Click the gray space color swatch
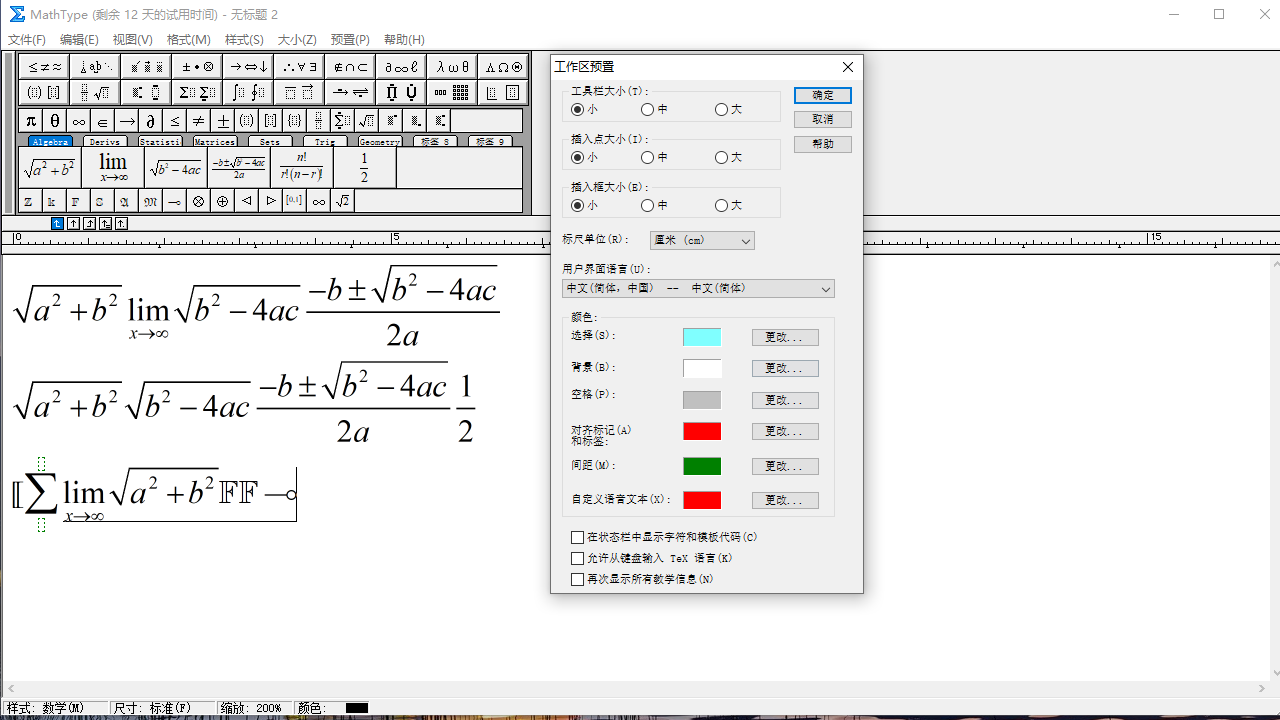The width and height of the screenshot is (1280, 720). pos(702,400)
